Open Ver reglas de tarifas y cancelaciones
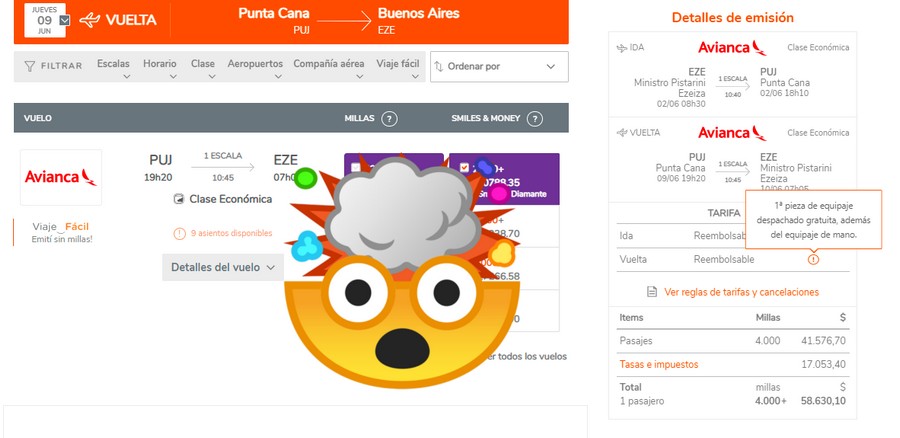 click(x=741, y=292)
